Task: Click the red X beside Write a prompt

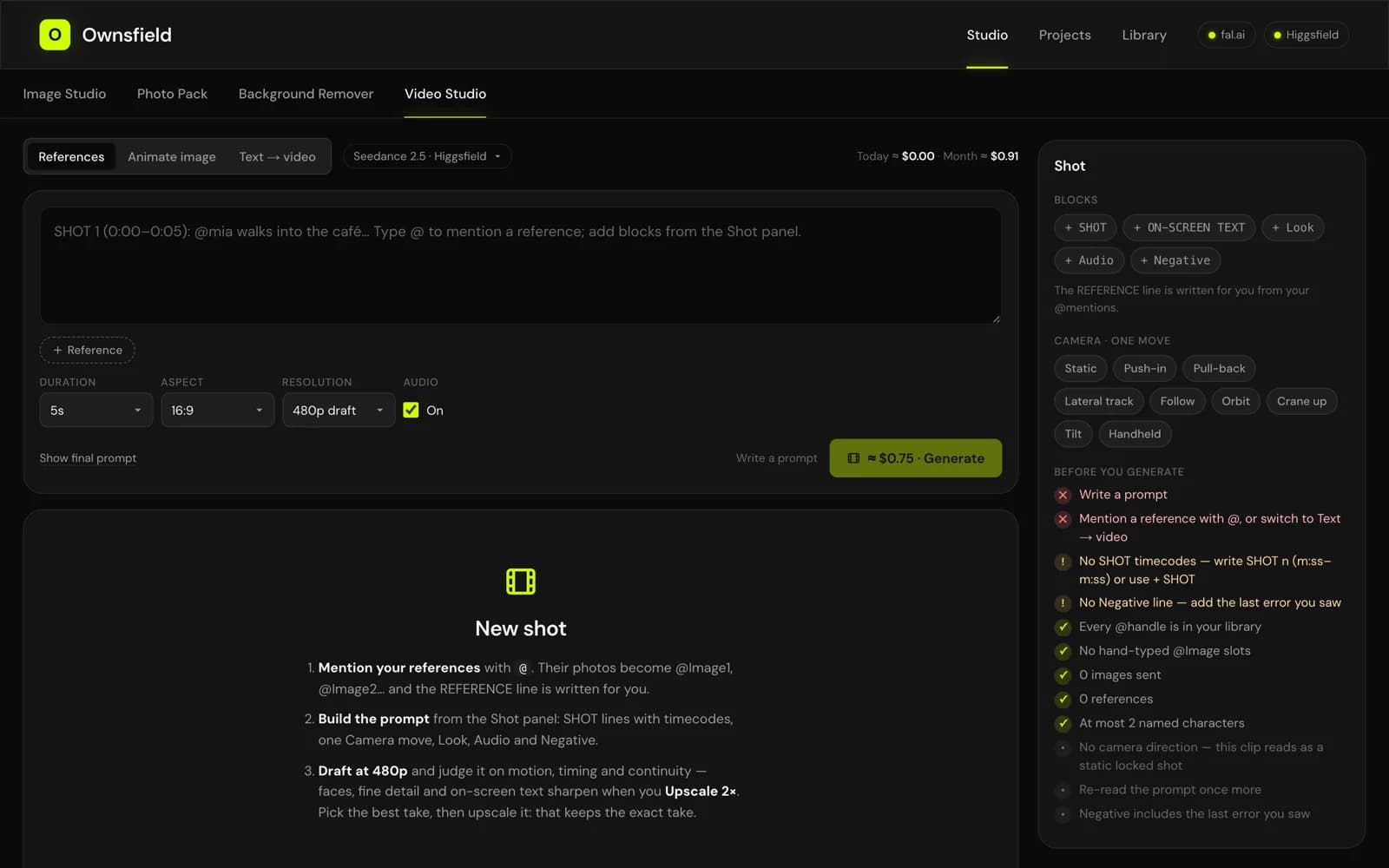Action: pos(1063,495)
